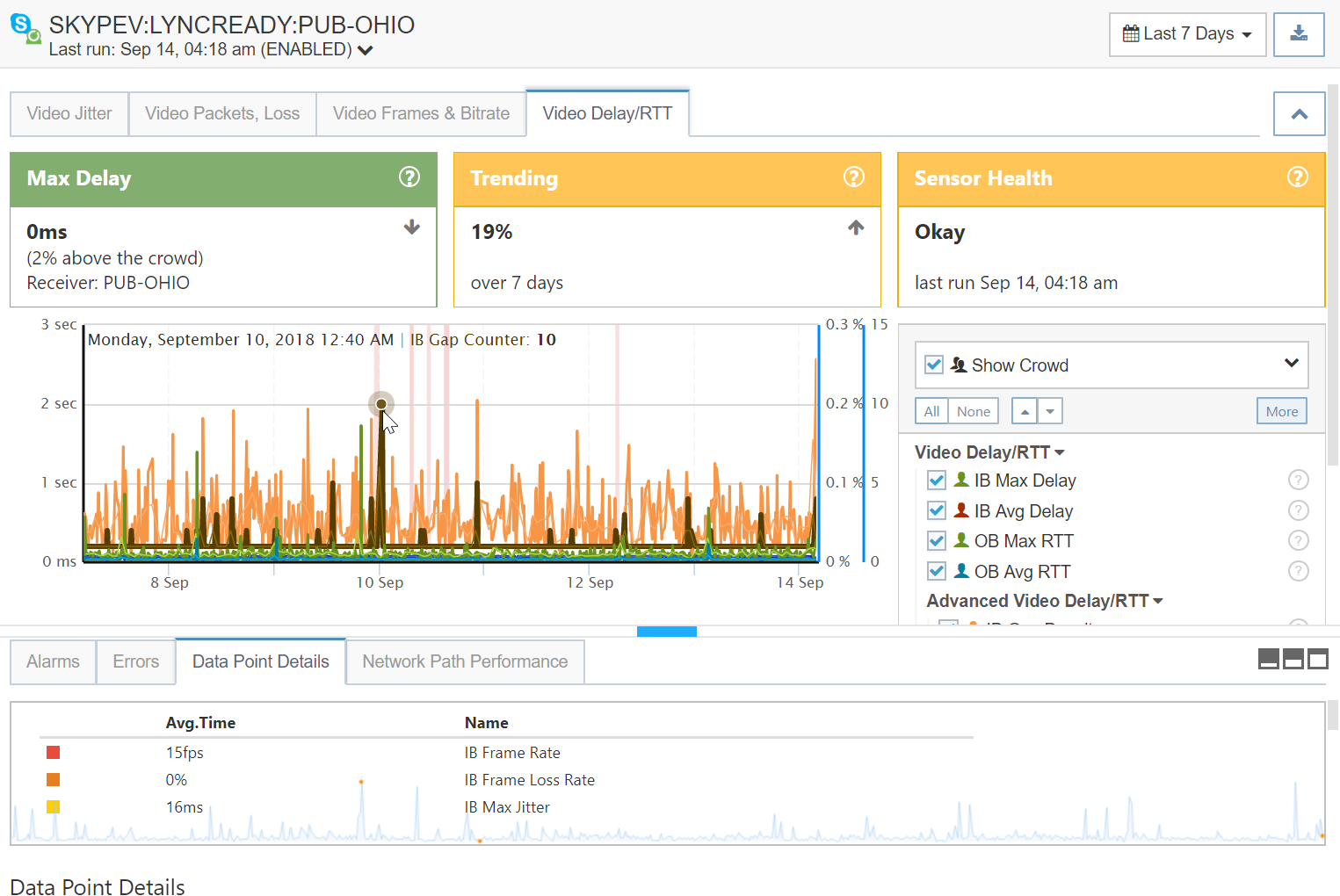Open the Errors tab
Image resolution: width=1340 pixels, height=896 pixels.
[136, 661]
